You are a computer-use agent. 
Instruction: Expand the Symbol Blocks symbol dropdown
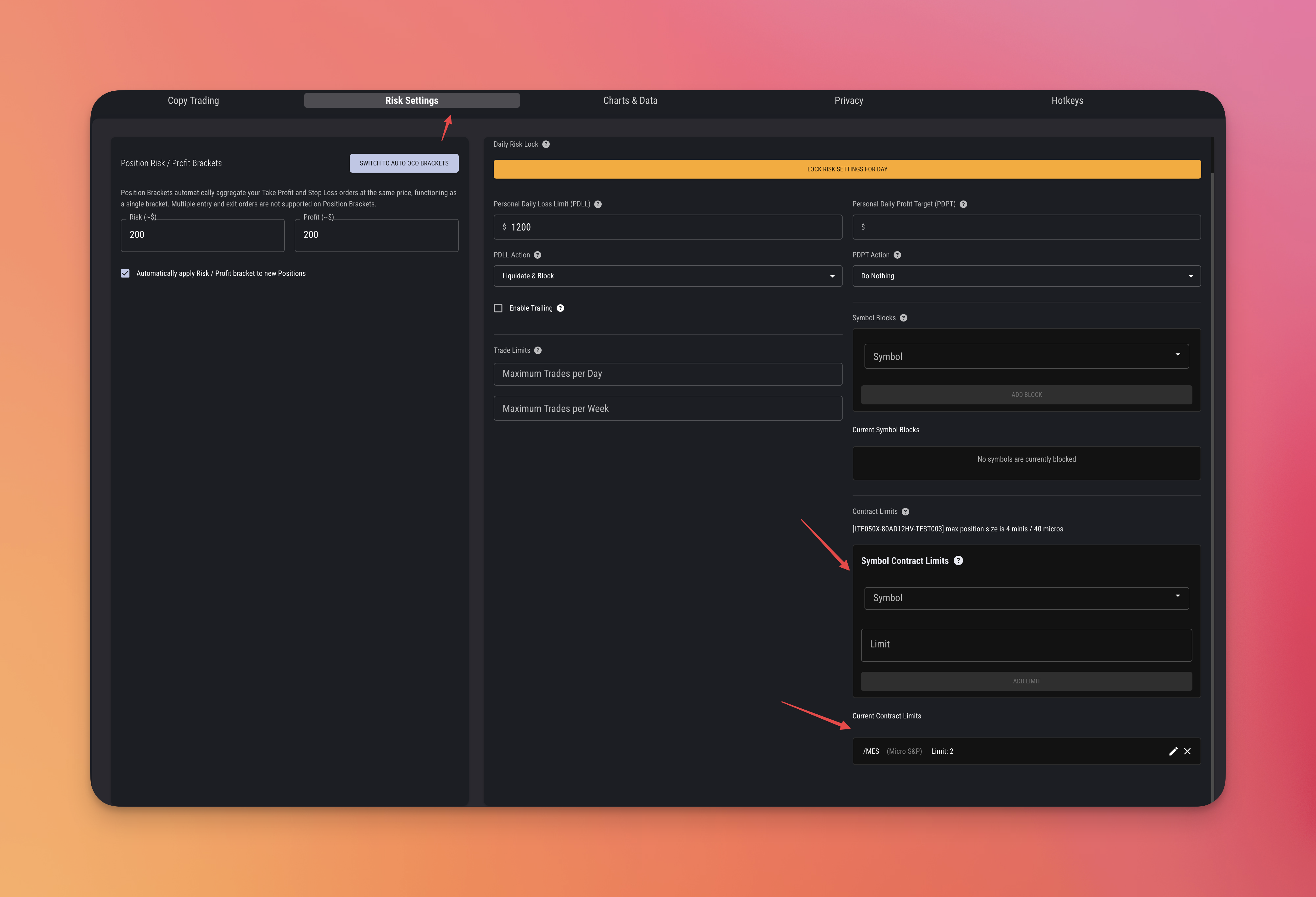(1026, 357)
